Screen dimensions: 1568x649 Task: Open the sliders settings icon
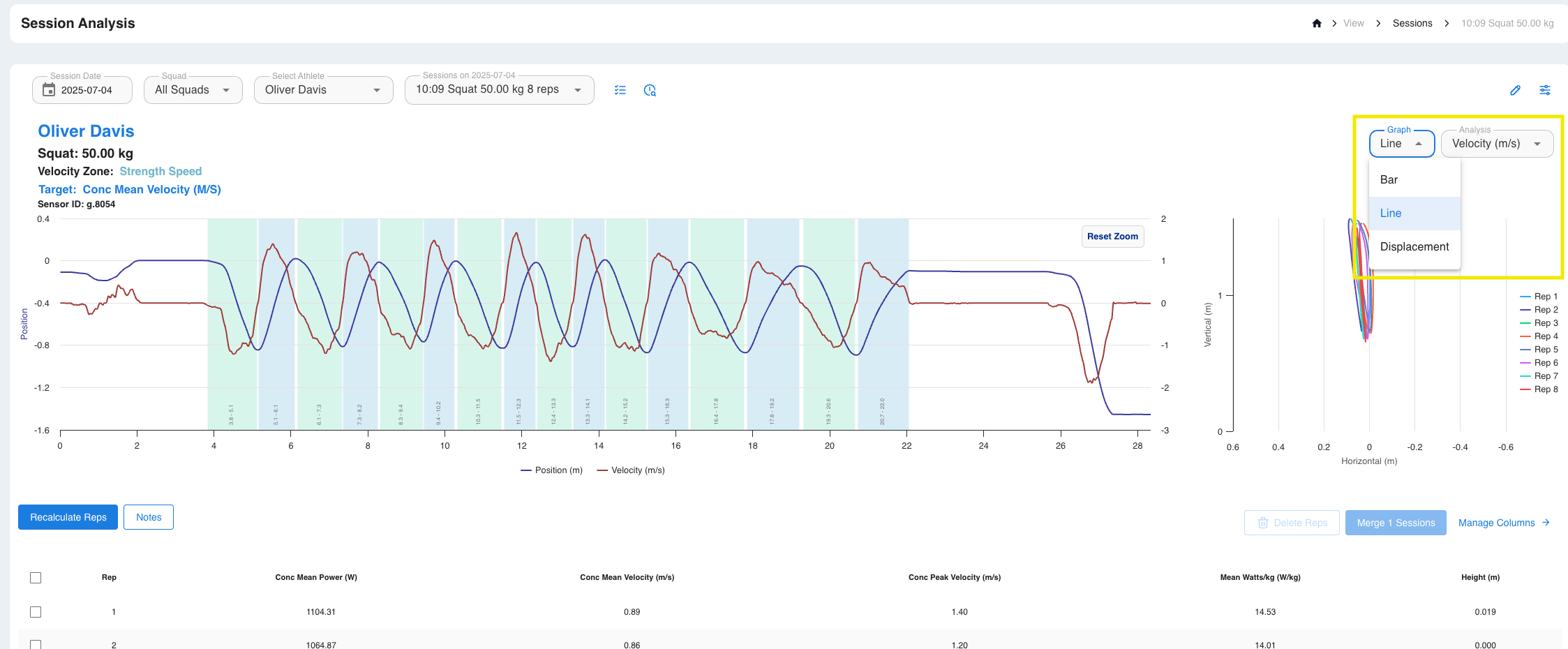pyautogui.click(x=1545, y=90)
